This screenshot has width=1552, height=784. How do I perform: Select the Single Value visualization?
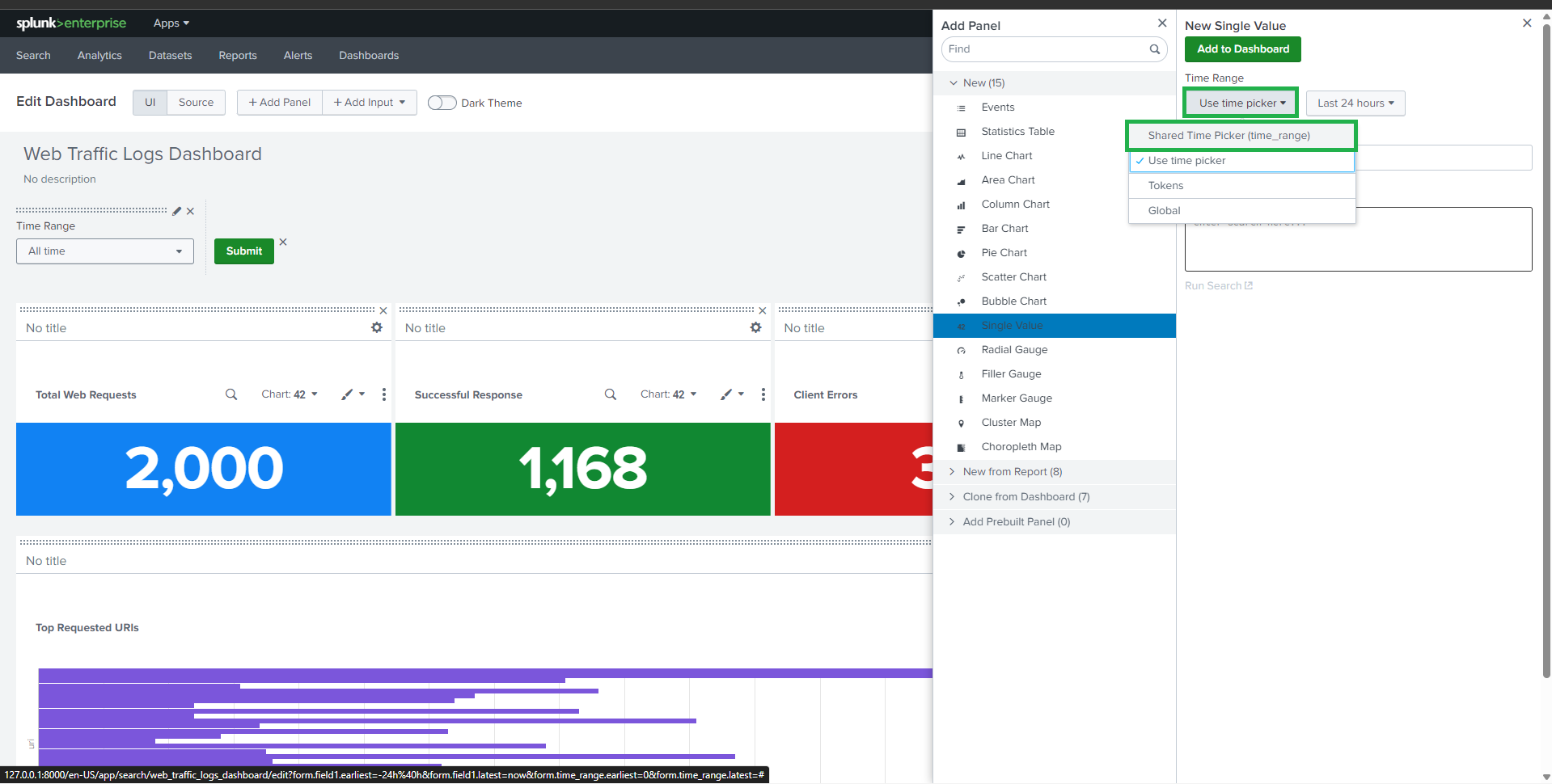click(1055, 326)
